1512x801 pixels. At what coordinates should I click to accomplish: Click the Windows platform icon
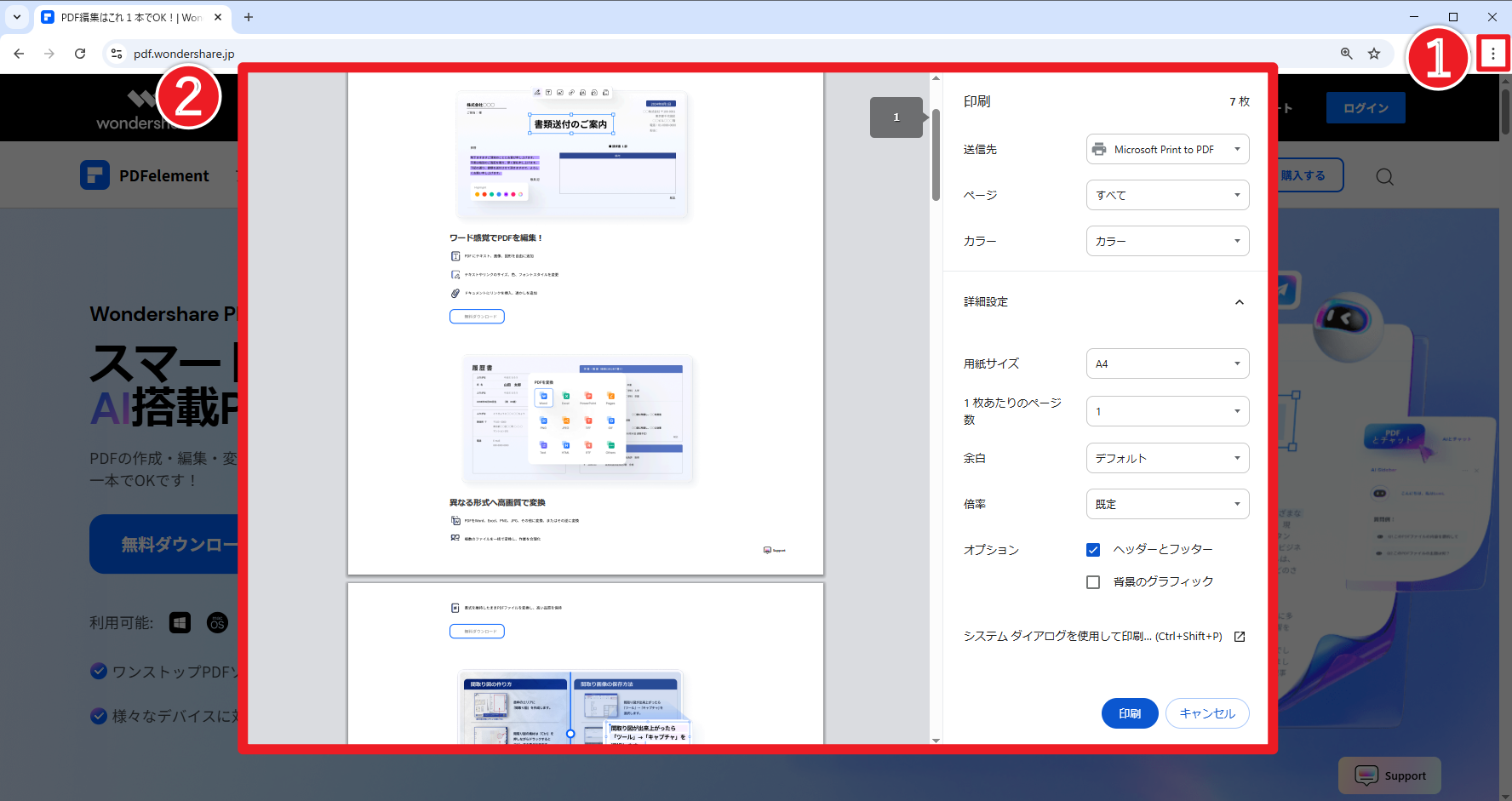click(x=180, y=623)
